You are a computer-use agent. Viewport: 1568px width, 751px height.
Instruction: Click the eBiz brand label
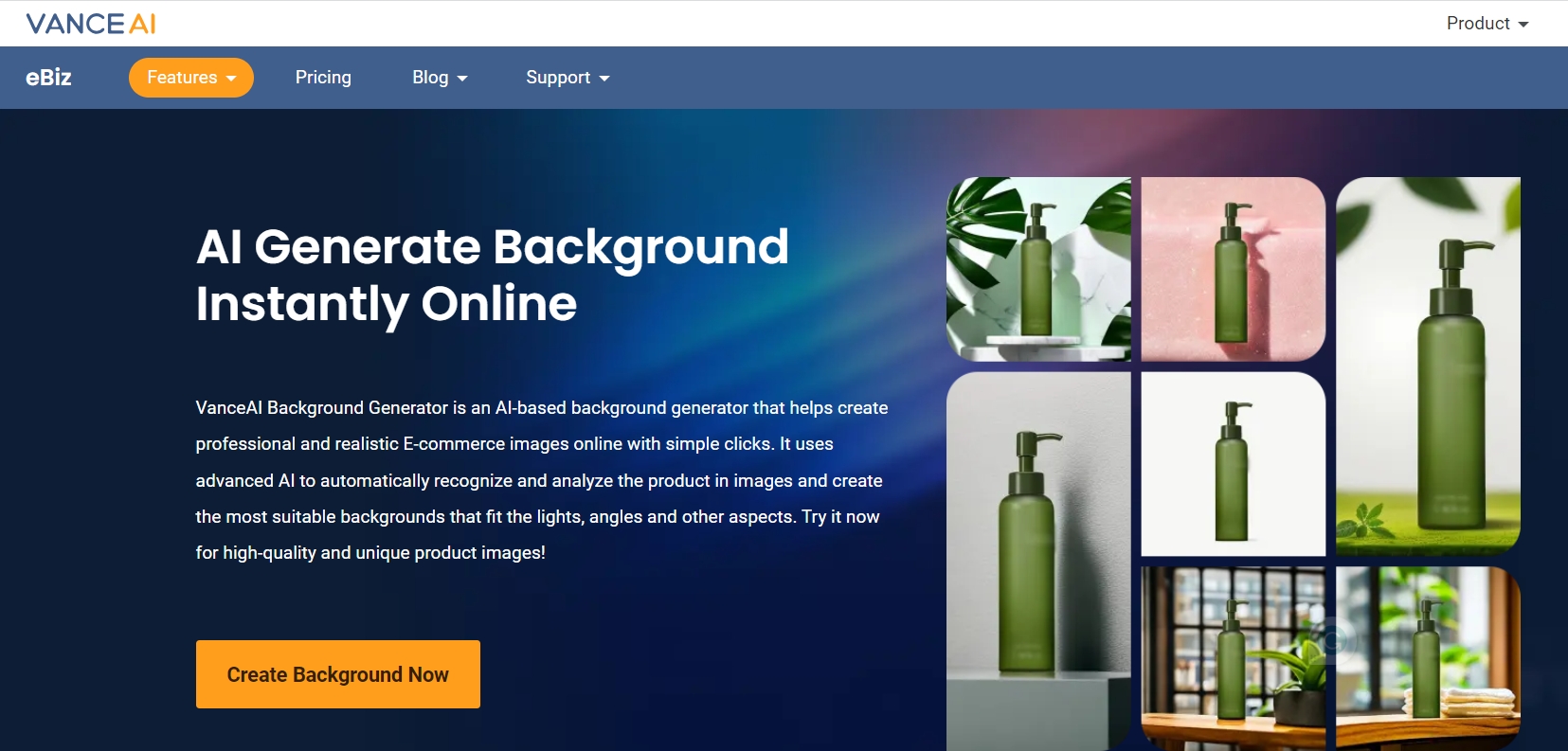(x=48, y=78)
